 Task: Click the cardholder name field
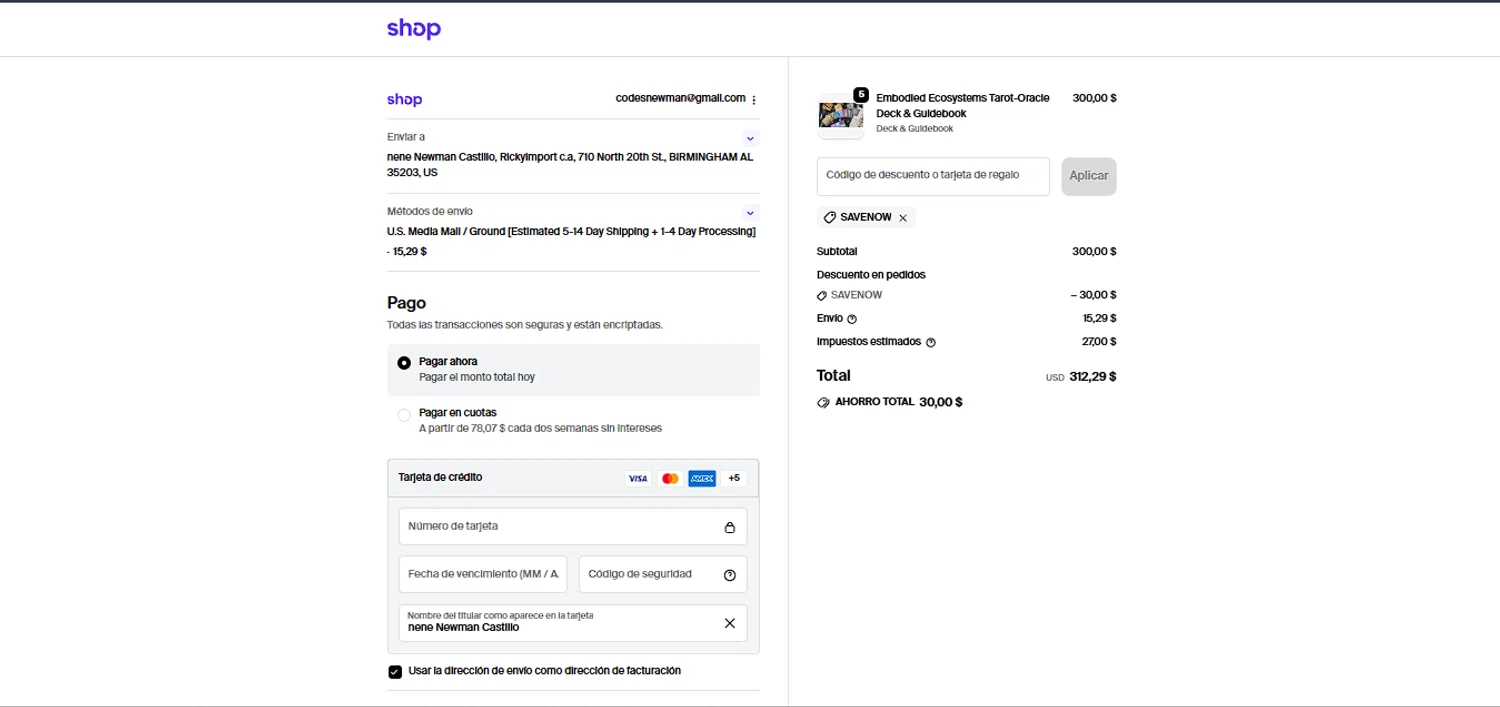[x=573, y=622]
